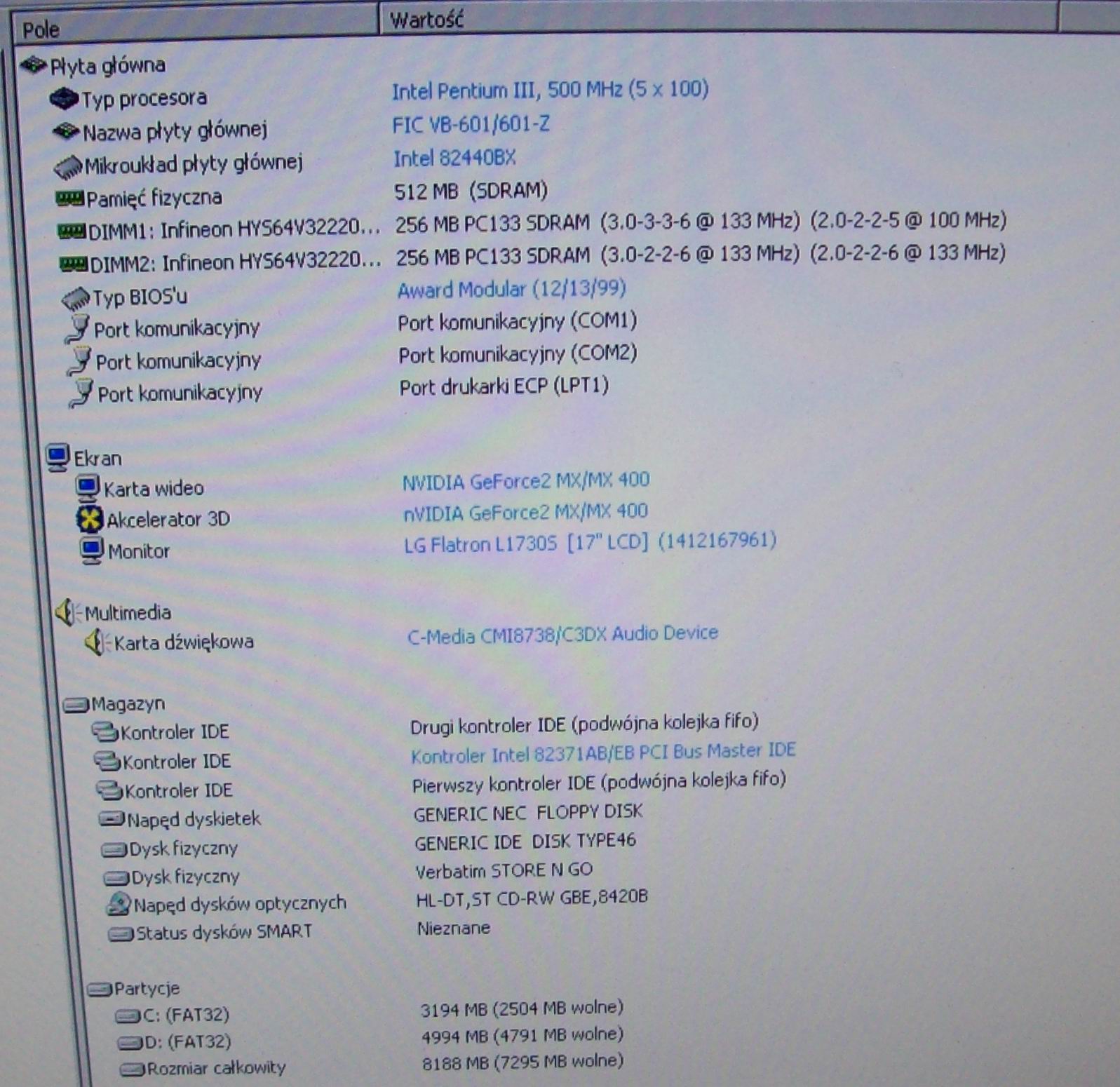The height and width of the screenshot is (1087, 1120).
Task: Select the Nieznane SMART status value
Action: coord(454,929)
